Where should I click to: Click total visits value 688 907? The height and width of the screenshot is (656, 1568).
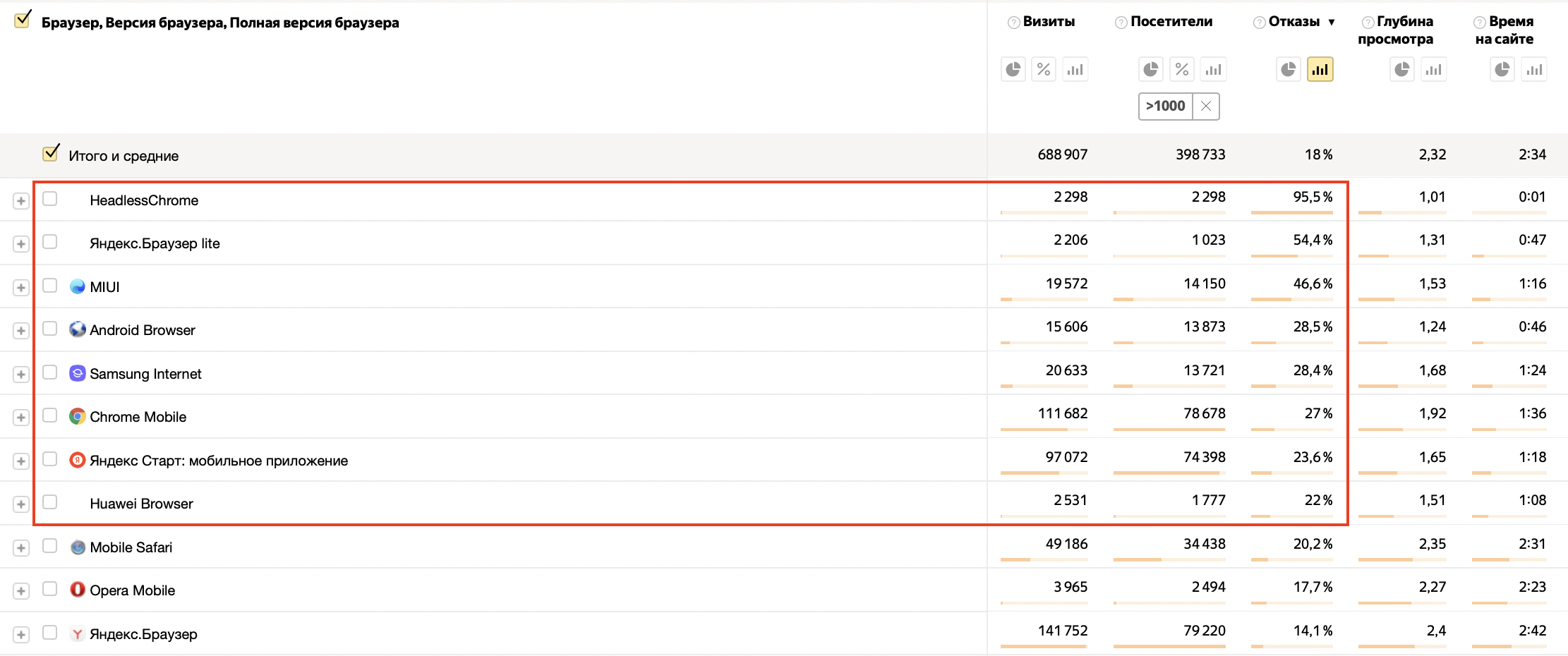[1063, 154]
